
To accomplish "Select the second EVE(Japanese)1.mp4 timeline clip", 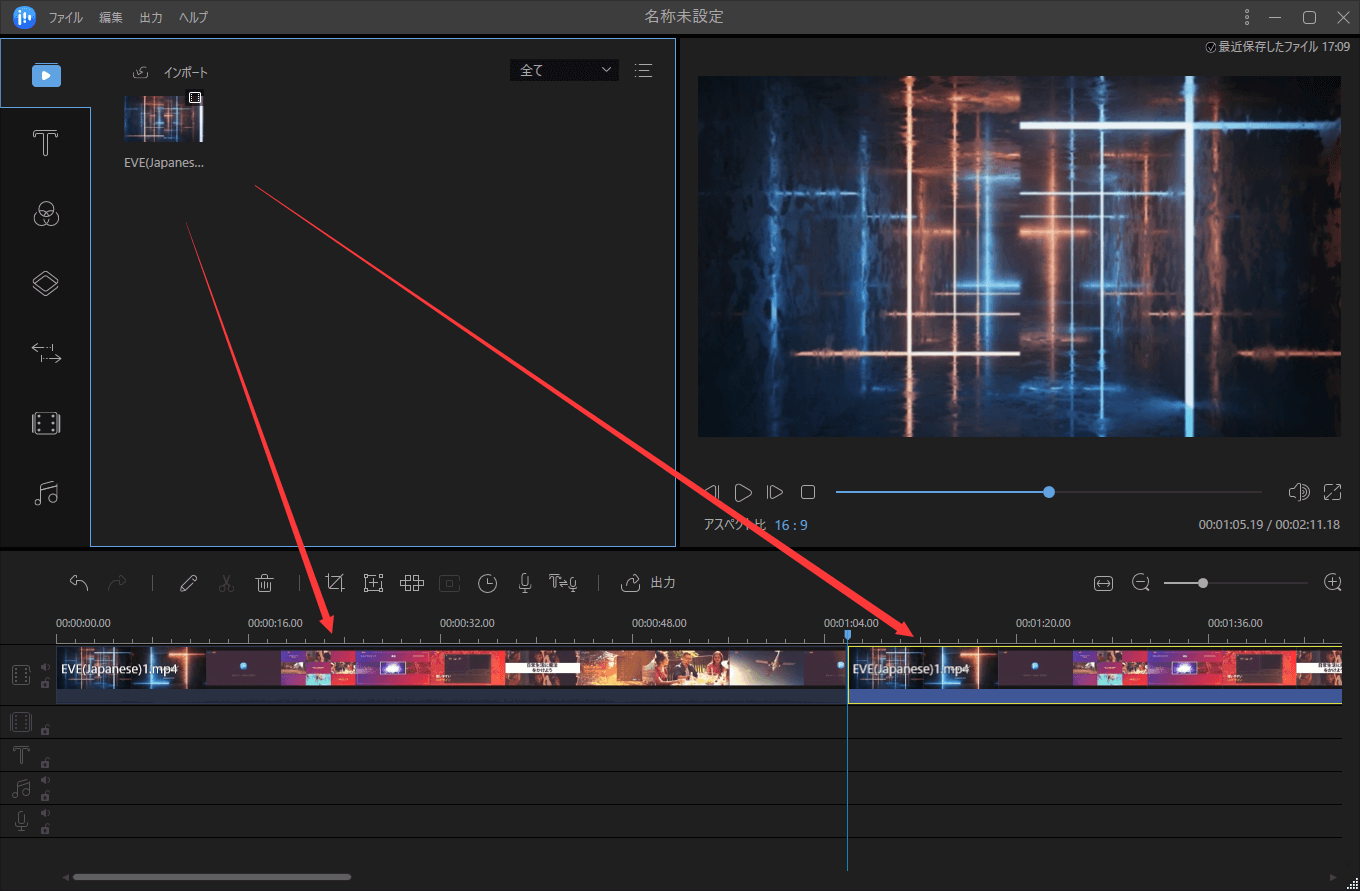I will [x=1095, y=675].
